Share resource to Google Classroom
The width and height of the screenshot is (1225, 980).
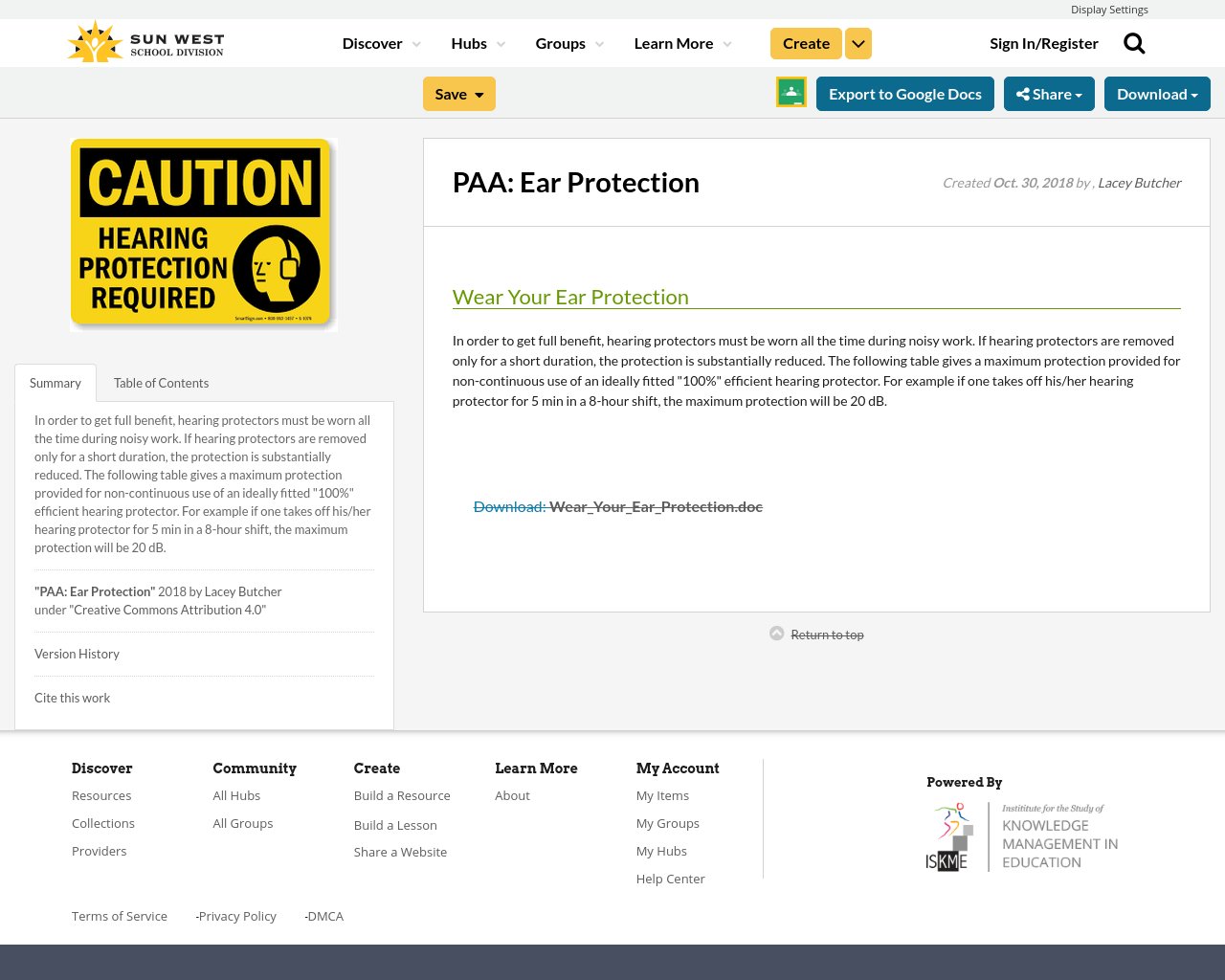791,92
